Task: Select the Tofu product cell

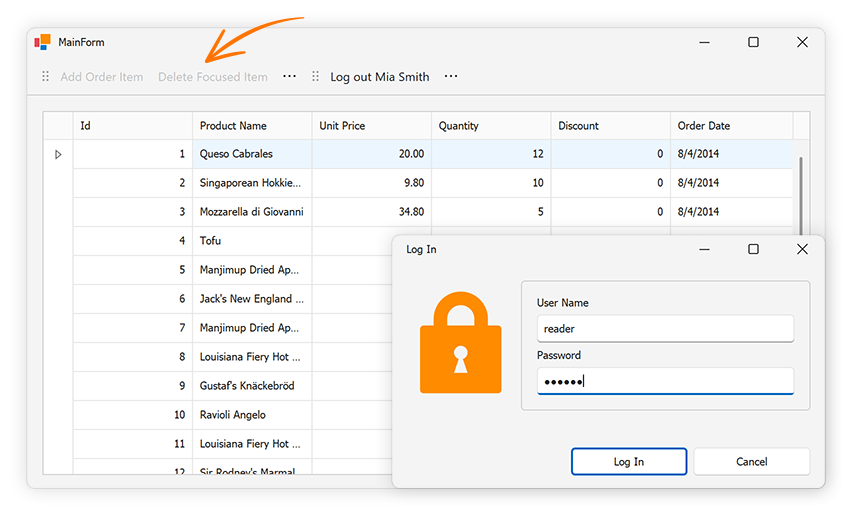Action: pos(252,241)
